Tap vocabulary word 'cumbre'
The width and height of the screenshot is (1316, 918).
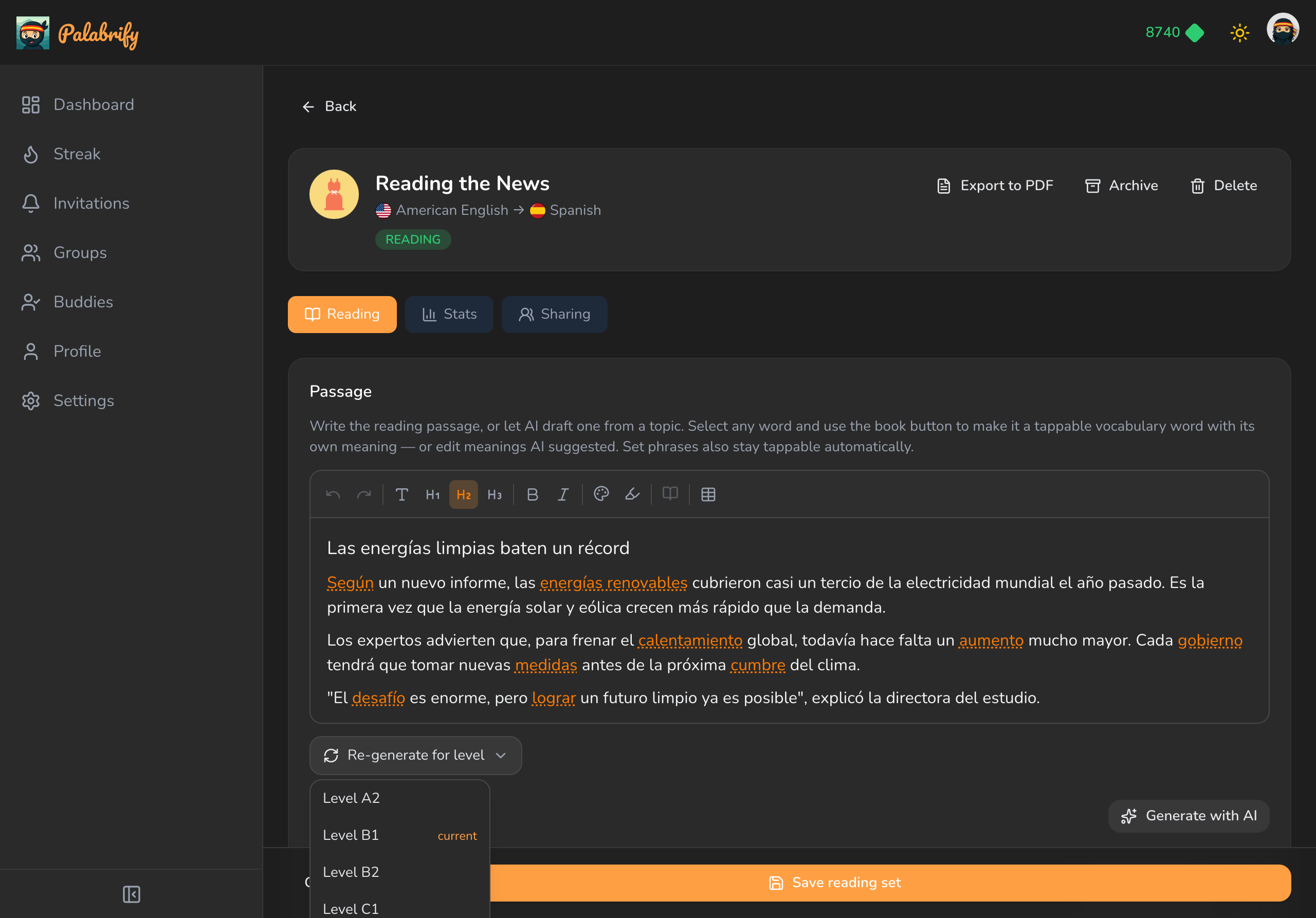pyautogui.click(x=758, y=665)
